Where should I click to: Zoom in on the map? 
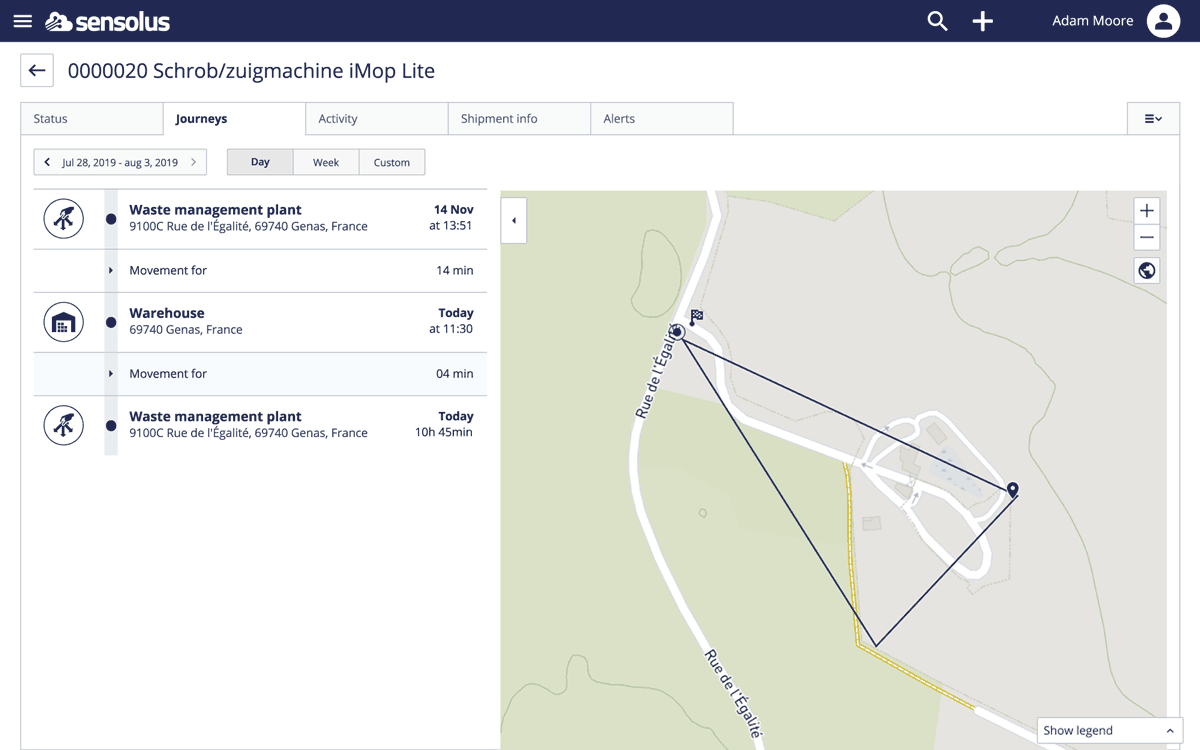tap(1147, 211)
